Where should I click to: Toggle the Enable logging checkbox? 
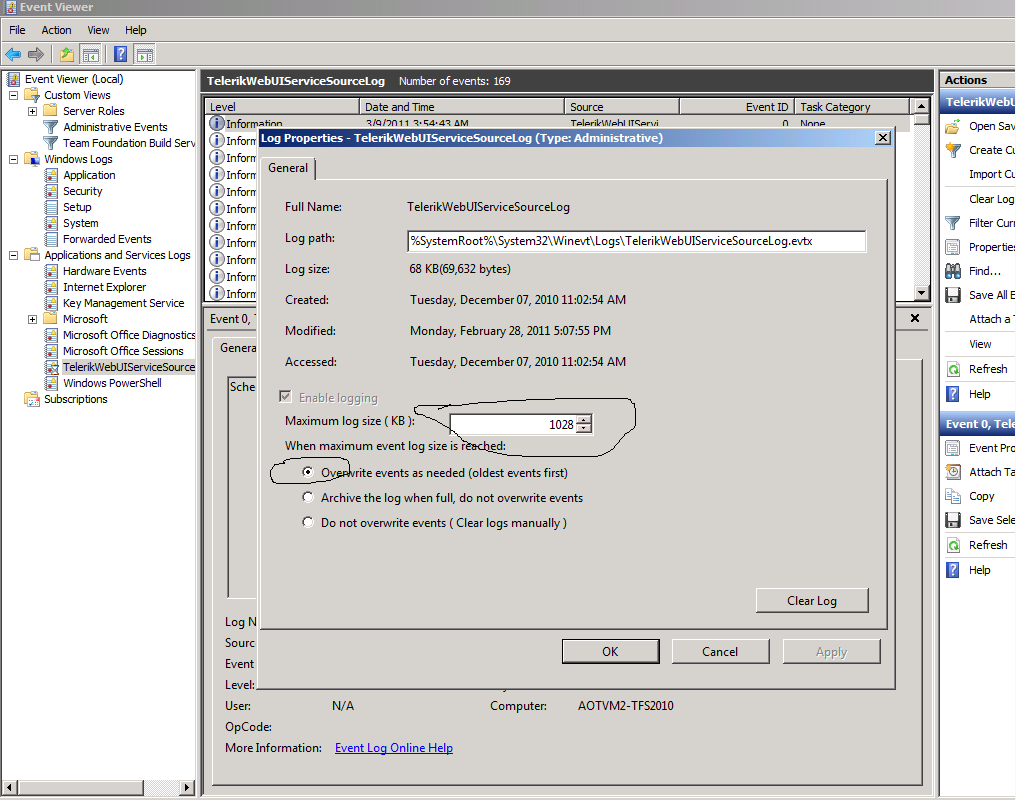click(285, 396)
